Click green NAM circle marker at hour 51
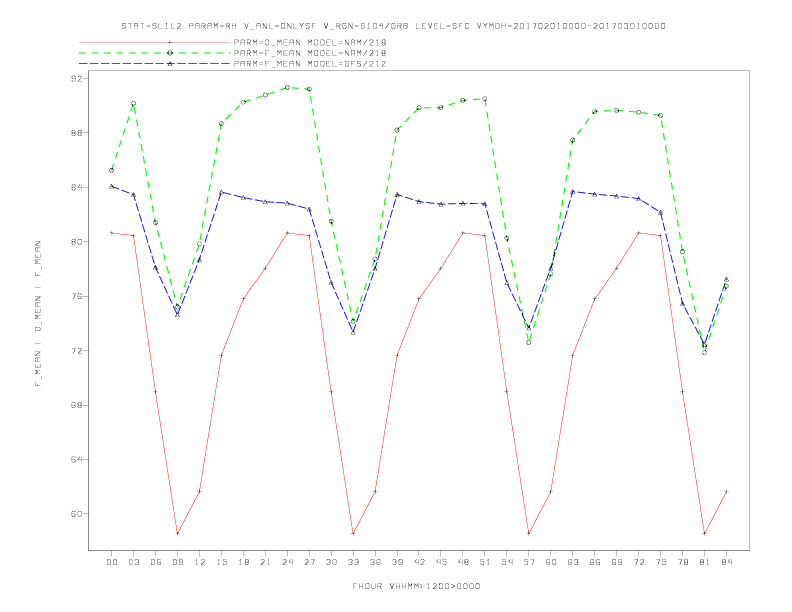Screen dimensions: 792x612 485,99
